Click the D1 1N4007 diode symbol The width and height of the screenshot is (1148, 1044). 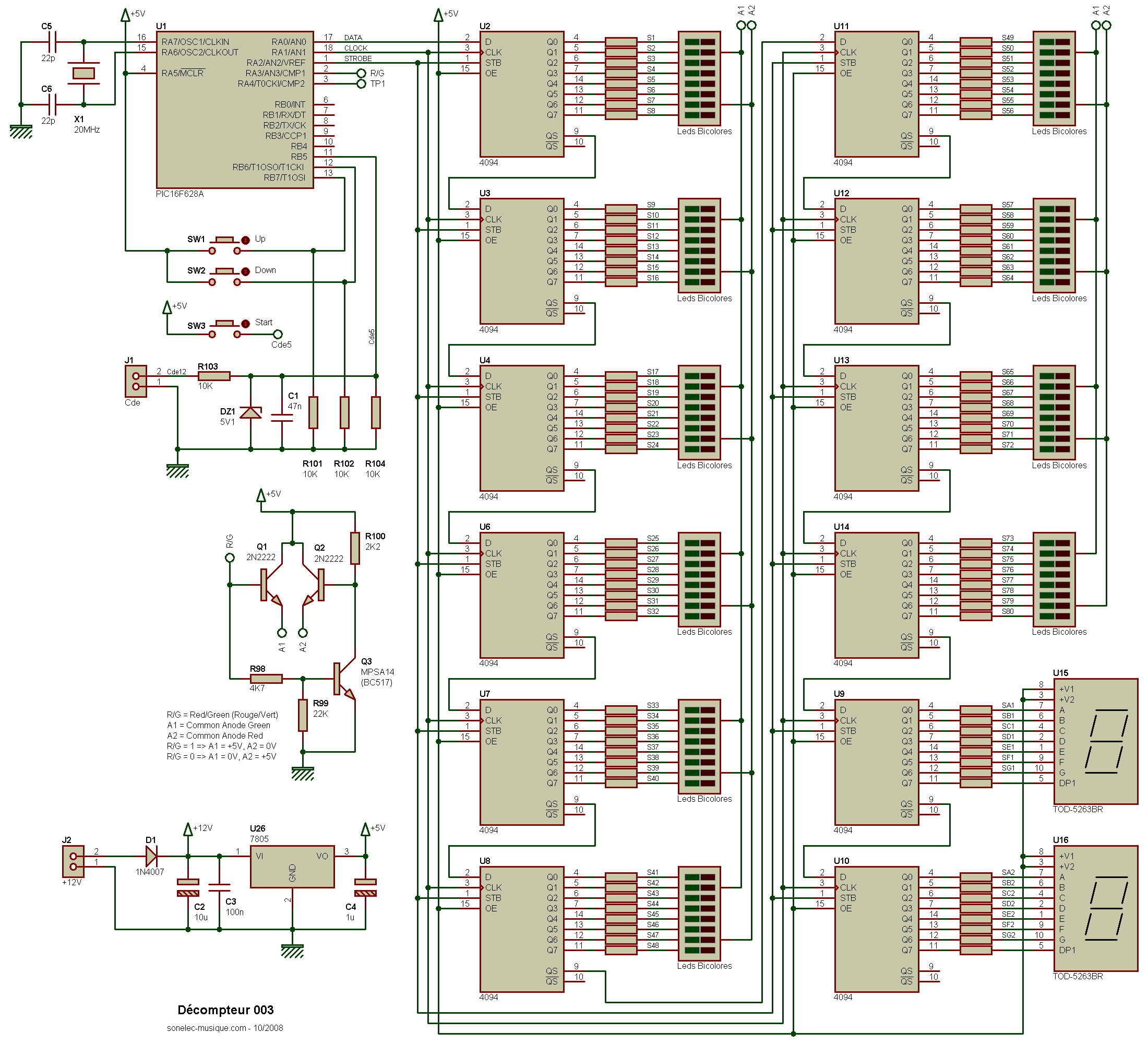coord(151,856)
